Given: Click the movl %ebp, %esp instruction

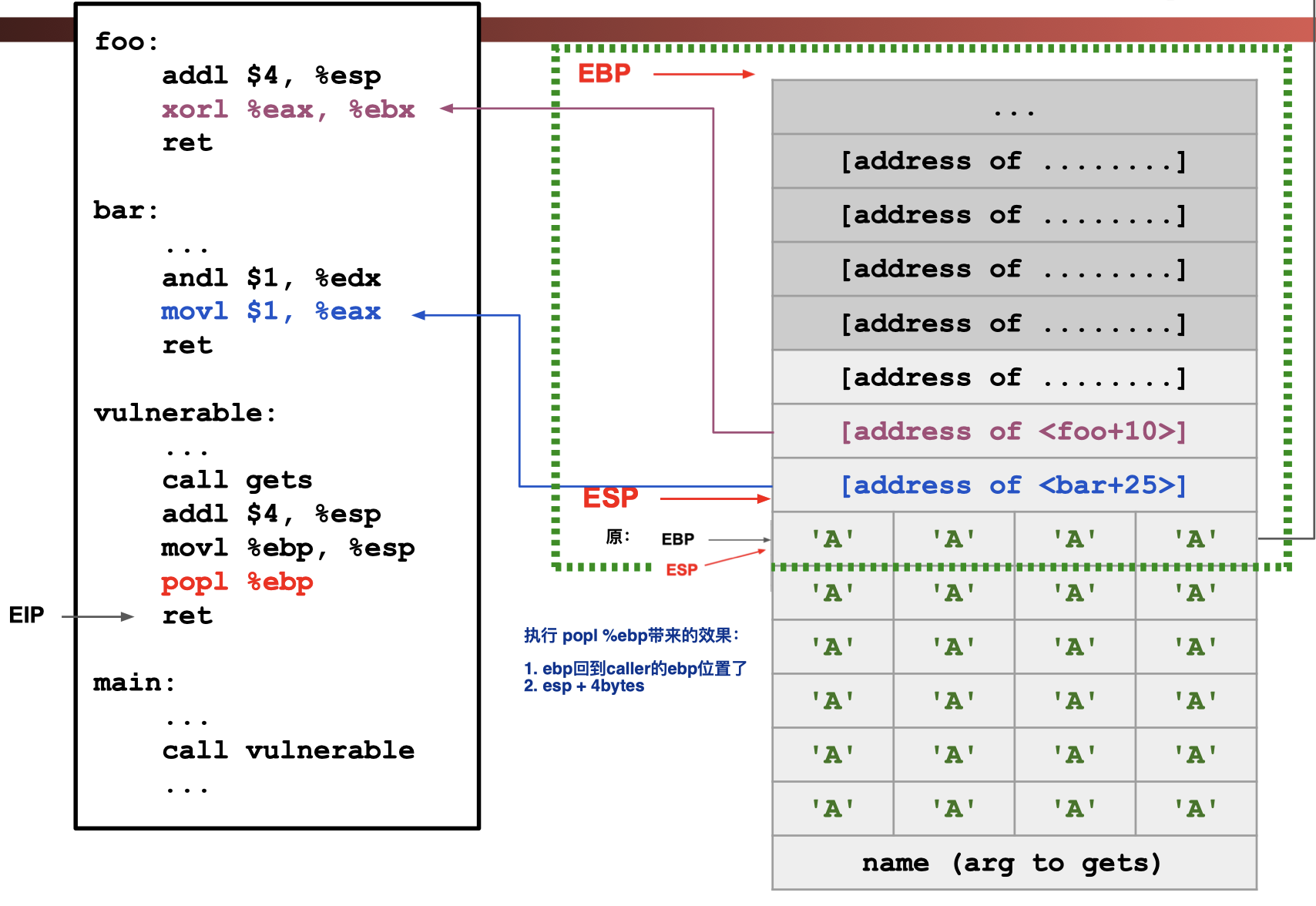Looking at the screenshot, I should pyautogui.click(x=288, y=548).
